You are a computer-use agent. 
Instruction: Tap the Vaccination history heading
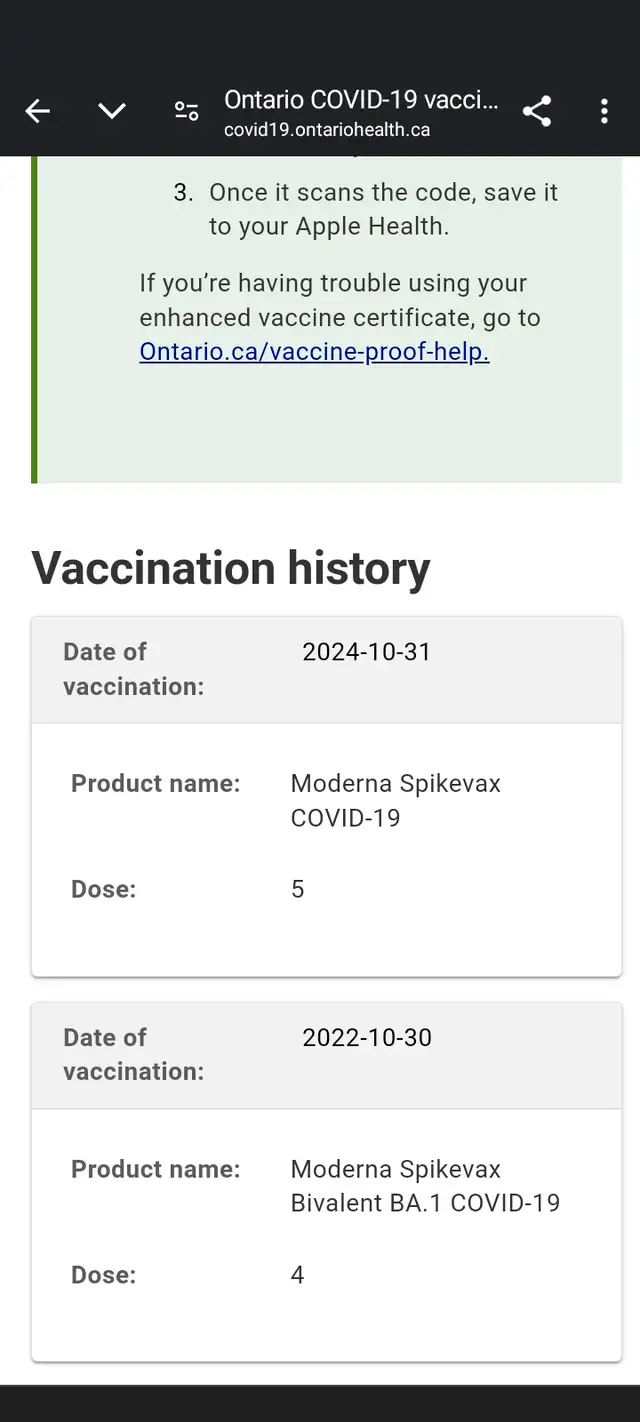(x=231, y=568)
